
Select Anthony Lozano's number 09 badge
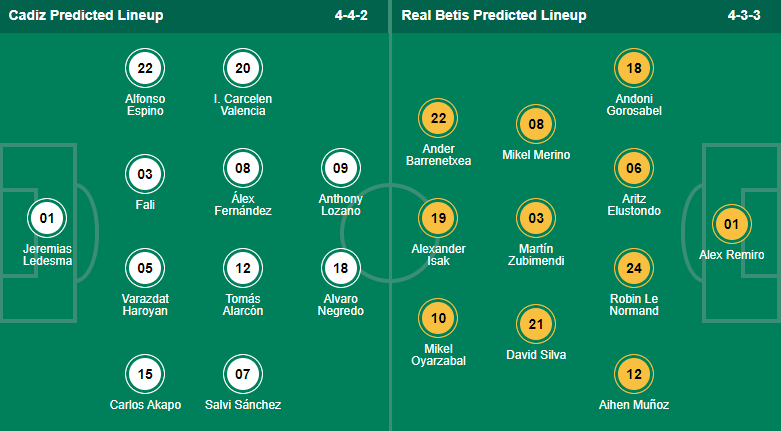coord(340,168)
